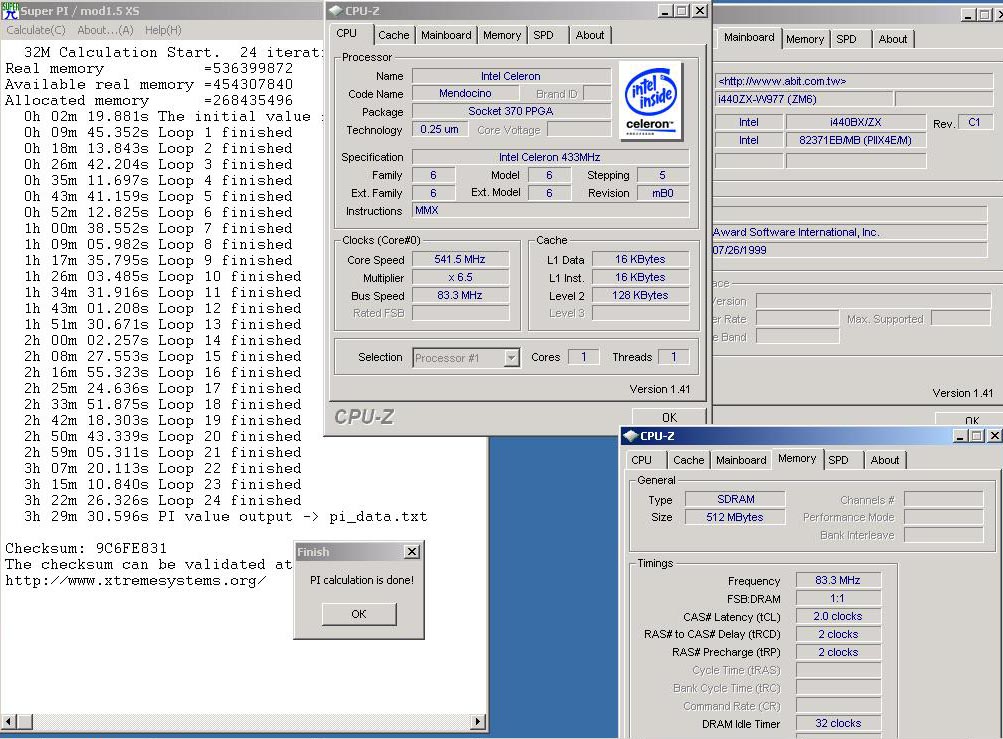The width and height of the screenshot is (1003, 739).
Task: Click the Mendocino code name field
Action: point(465,93)
